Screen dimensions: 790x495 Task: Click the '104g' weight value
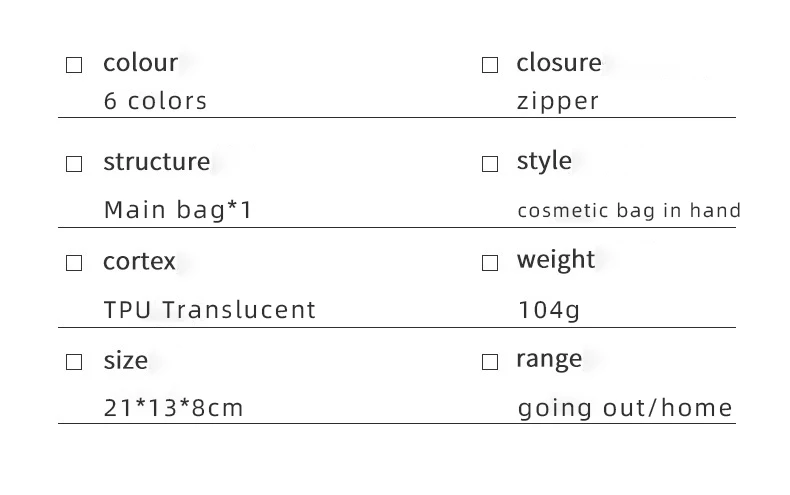[549, 310]
